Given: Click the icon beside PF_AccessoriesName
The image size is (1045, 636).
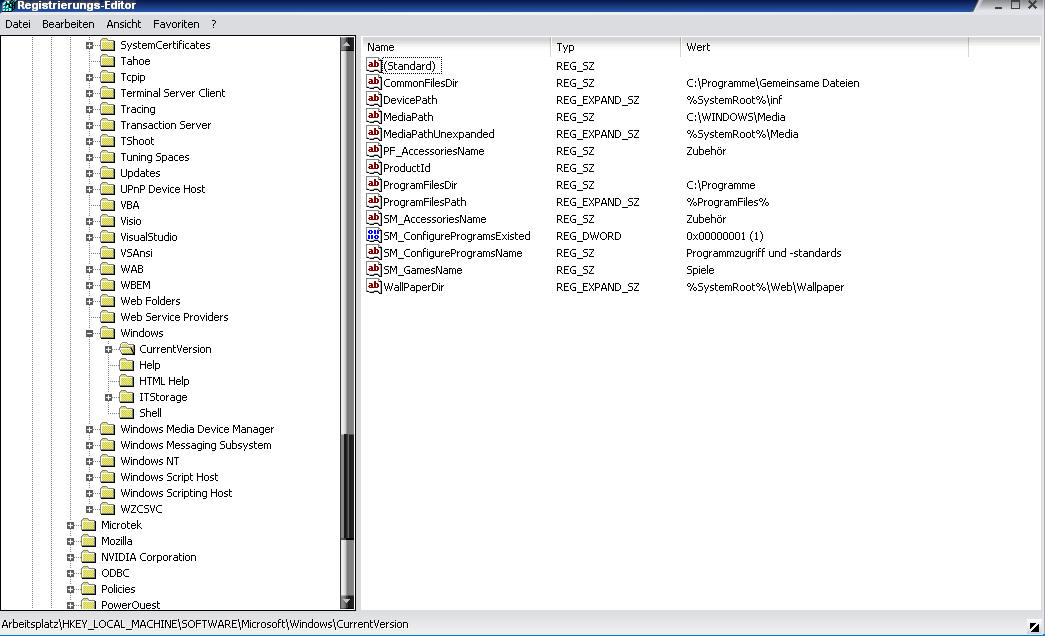Looking at the screenshot, I should tap(374, 151).
